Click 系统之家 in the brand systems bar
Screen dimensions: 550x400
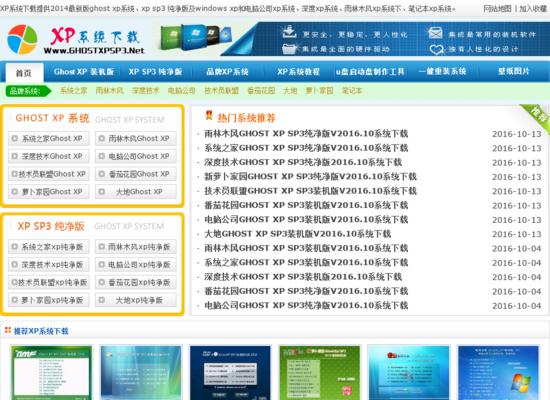coord(73,91)
